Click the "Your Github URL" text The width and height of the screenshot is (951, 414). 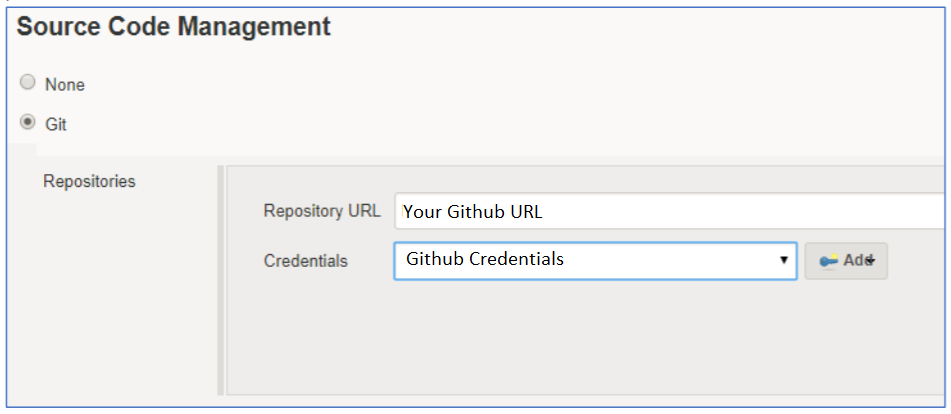pyautogui.click(x=473, y=212)
